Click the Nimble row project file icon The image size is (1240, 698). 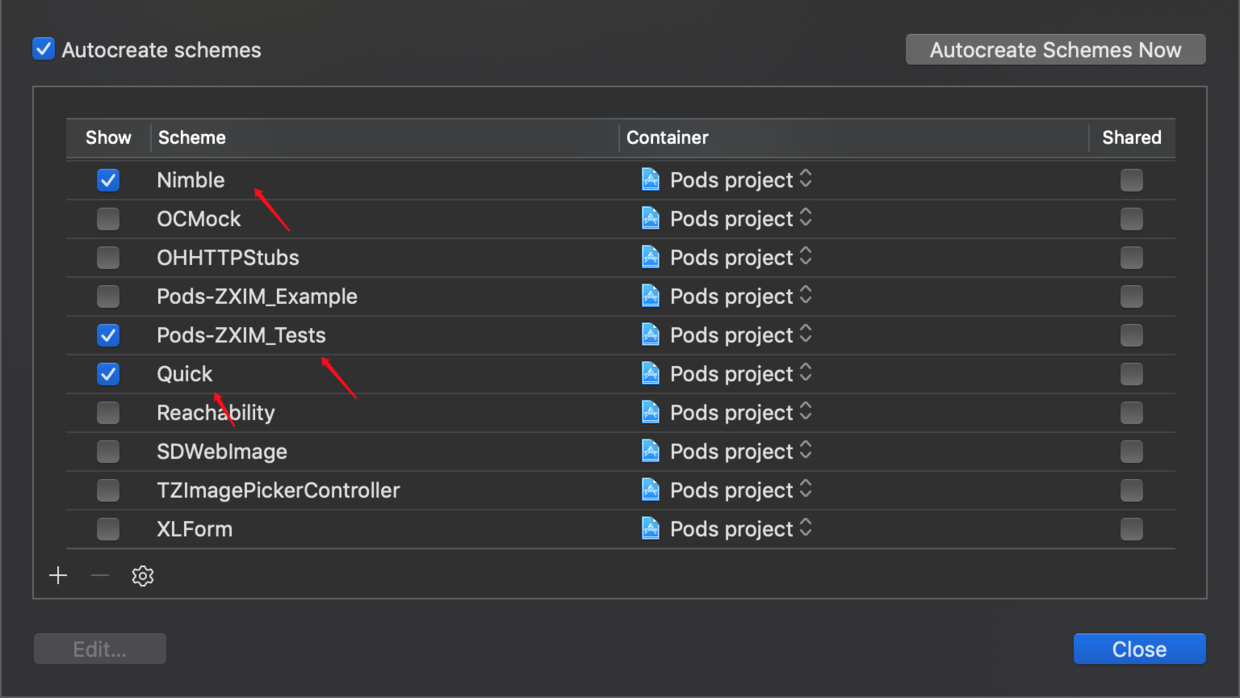pyautogui.click(x=650, y=180)
